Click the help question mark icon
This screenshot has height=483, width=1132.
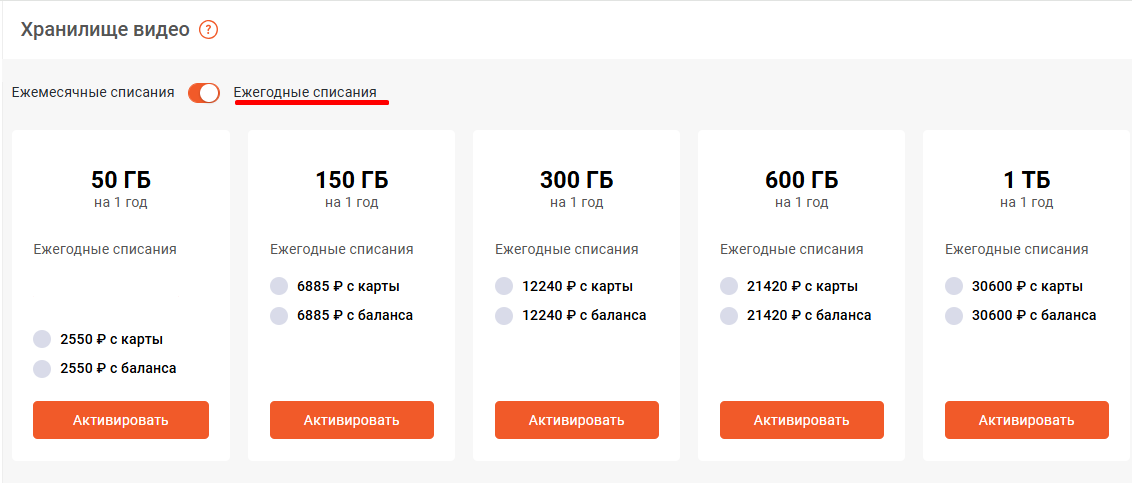click(x=208, y=30)
